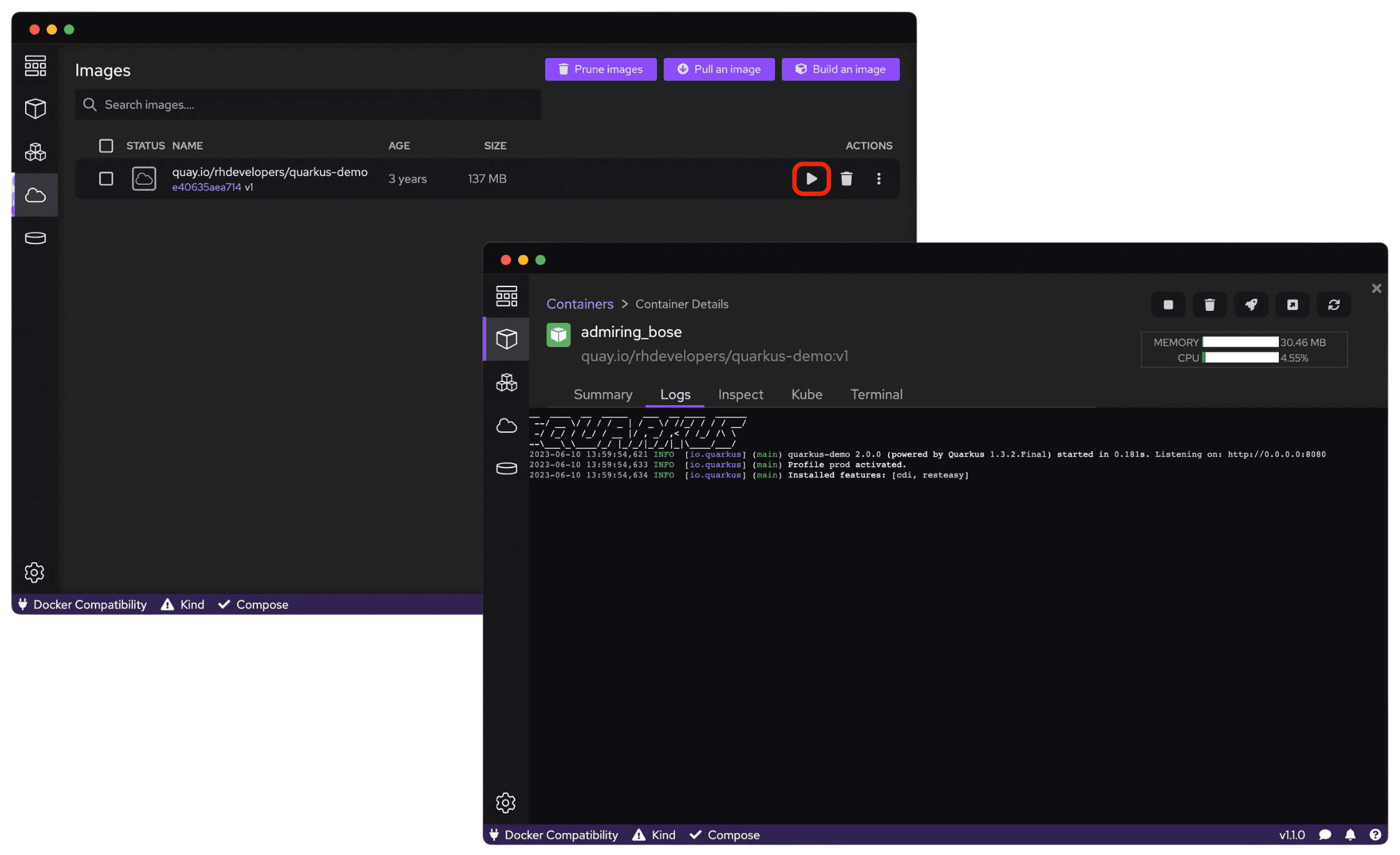Switch to the Logs tab in container details
Image resolution: width=1400 pixels, height=855 pixels.
[675, 394]
